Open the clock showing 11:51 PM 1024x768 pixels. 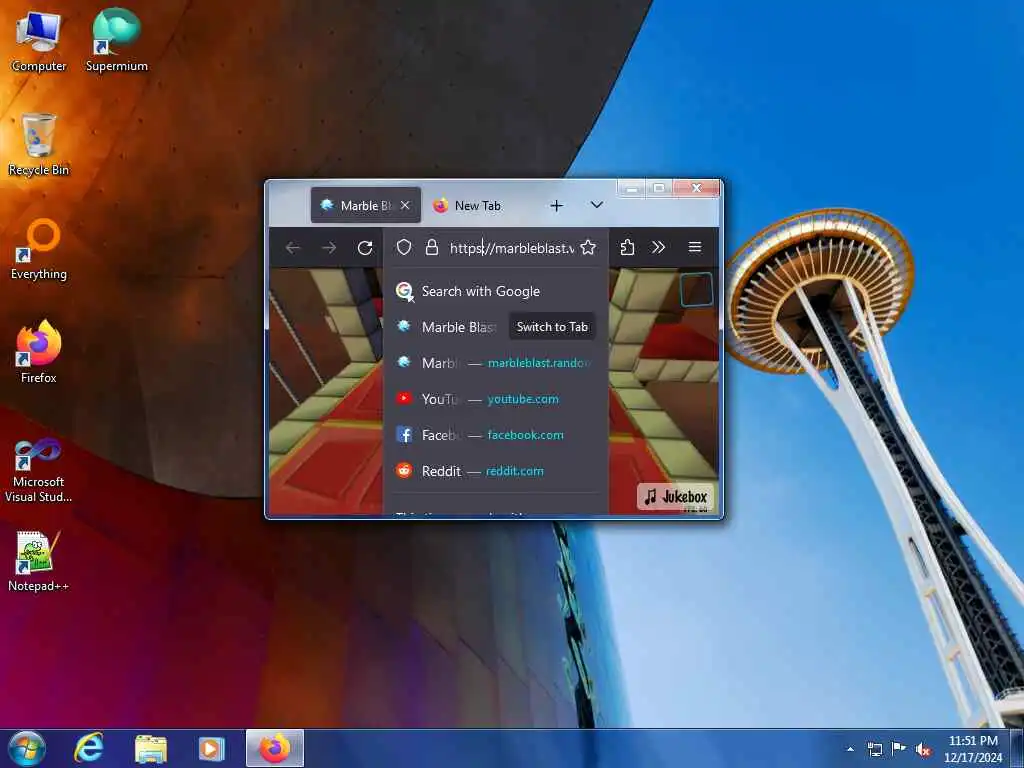[x=973, y=748]
